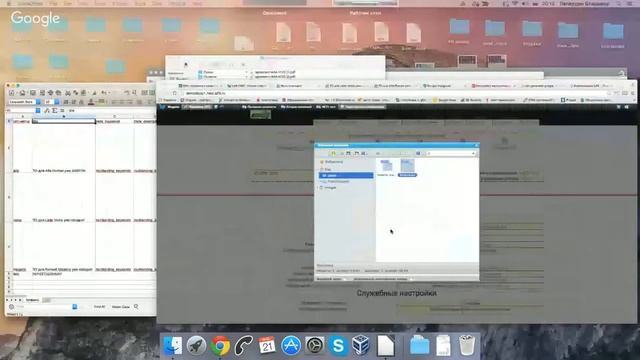Click the Google logo at desktop top-left
Viewport: 640px width, 360px height.
[x=36, y=18]
